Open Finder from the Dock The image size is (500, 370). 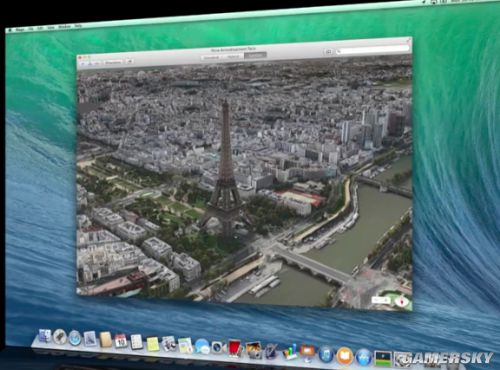tap(45, 336)
